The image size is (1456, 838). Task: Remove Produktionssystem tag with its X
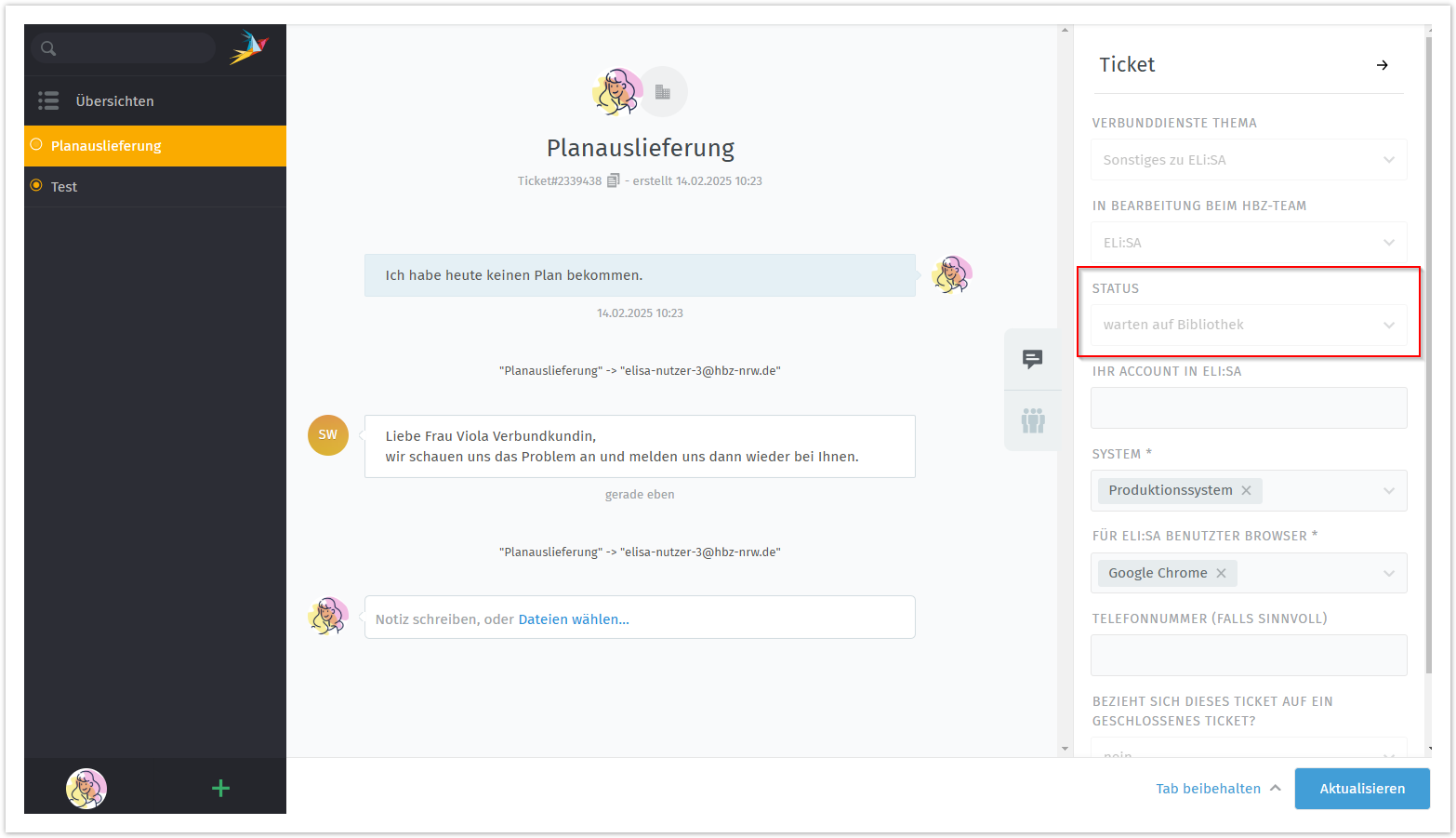(1246, 491)
